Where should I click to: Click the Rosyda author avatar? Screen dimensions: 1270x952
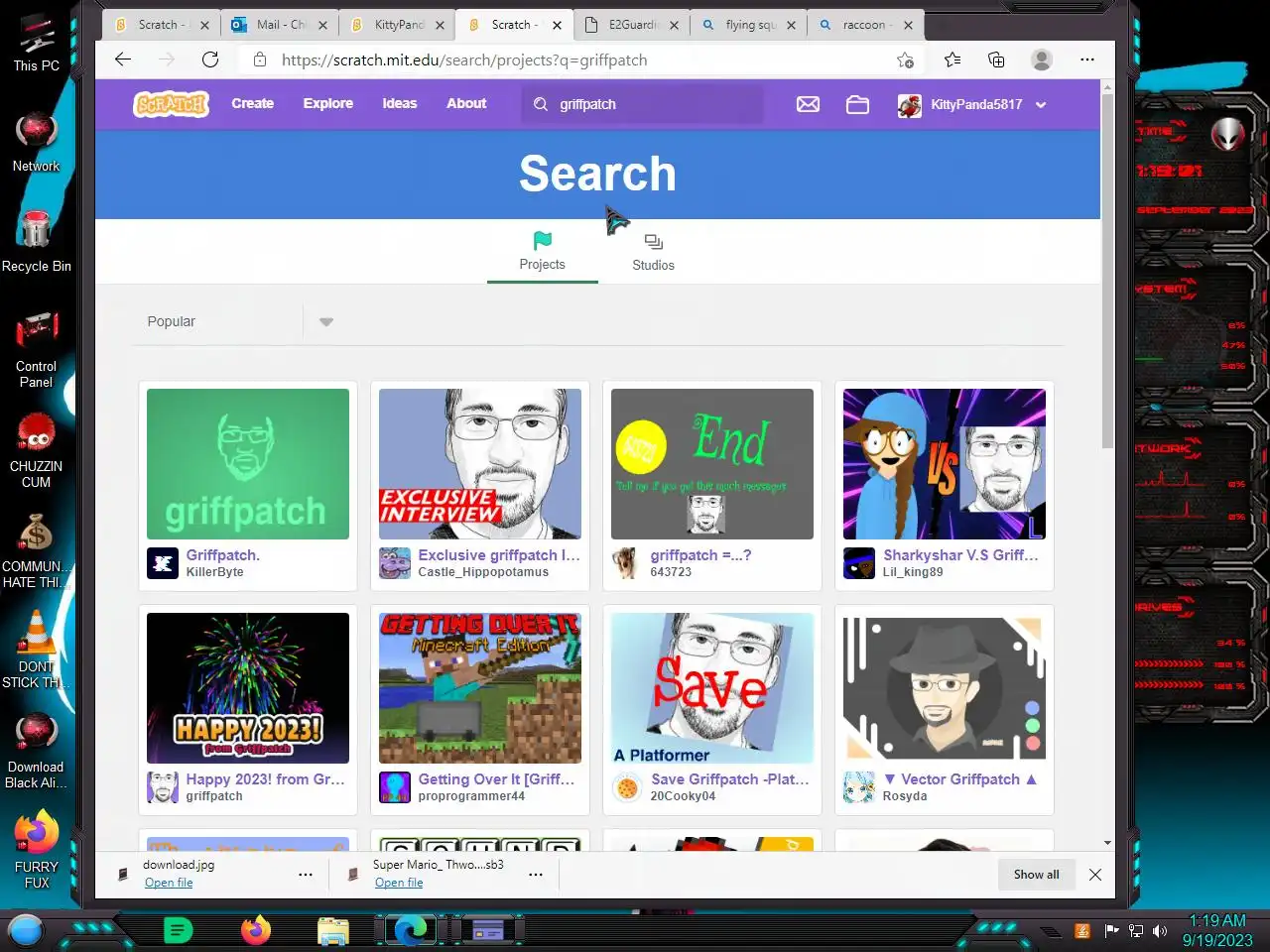point(859,787)
